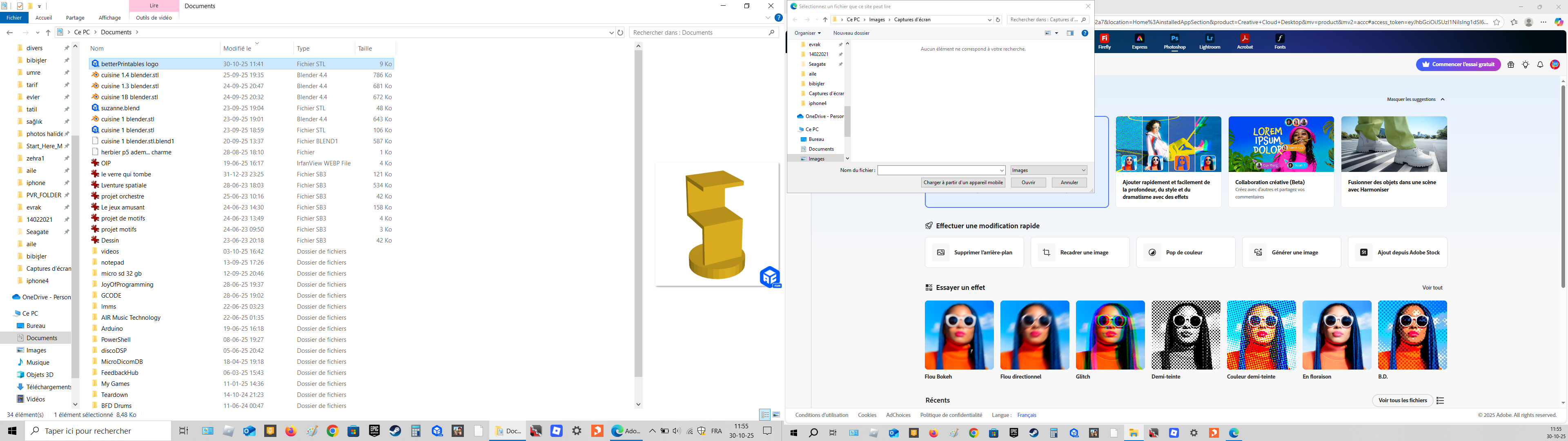The image size is (1568, 441).
Task: Select the Lightroom tab on the Adobe page
Action: pyautogui.click(x=1209, y=41)
